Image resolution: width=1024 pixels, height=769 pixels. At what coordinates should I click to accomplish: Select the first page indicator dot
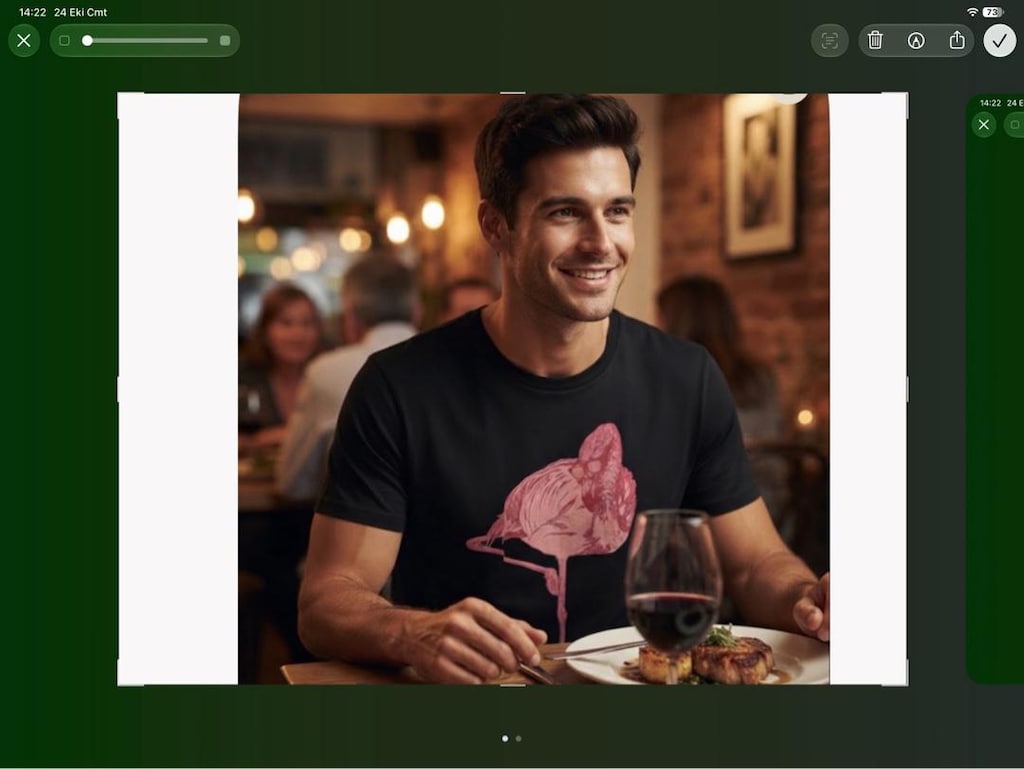[505, 738]
